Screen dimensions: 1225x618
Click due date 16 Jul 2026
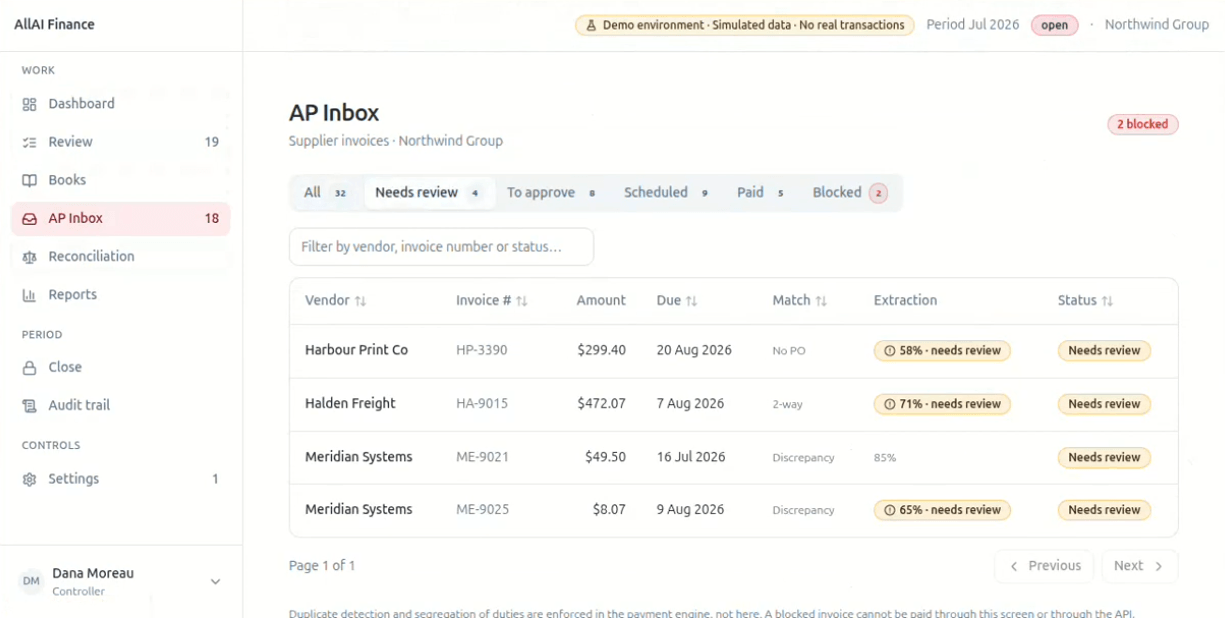pyautogui.click(x=691, y=457)
